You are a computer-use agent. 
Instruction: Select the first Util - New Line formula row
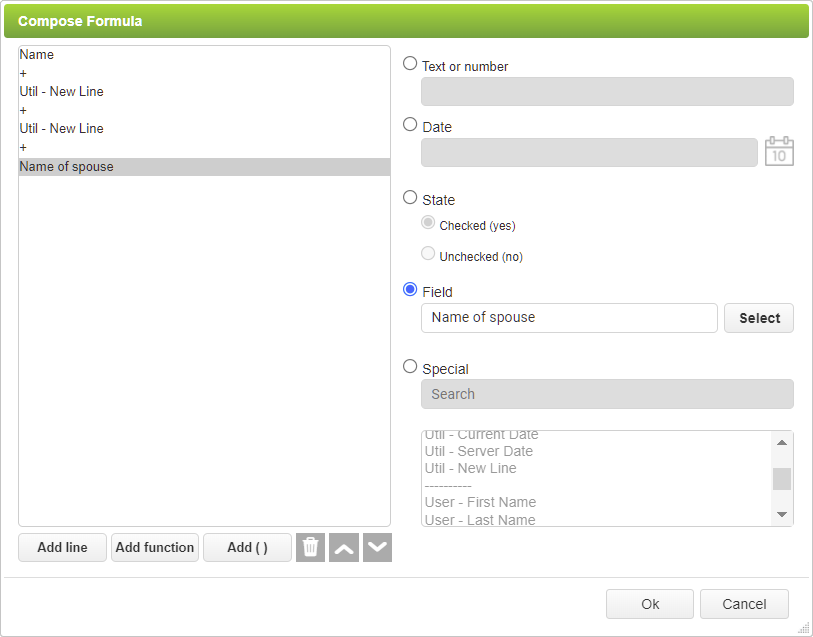tap(204, 91)
